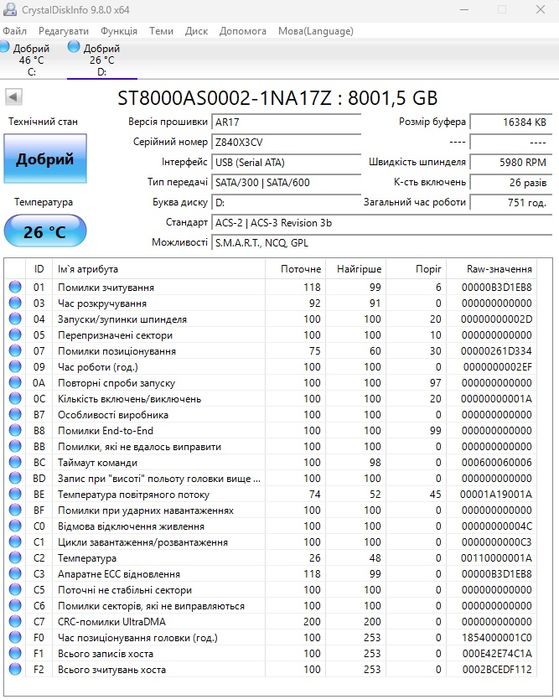Click the Поточне column header
Screen dimensions: 559x700
pos(296,269)
